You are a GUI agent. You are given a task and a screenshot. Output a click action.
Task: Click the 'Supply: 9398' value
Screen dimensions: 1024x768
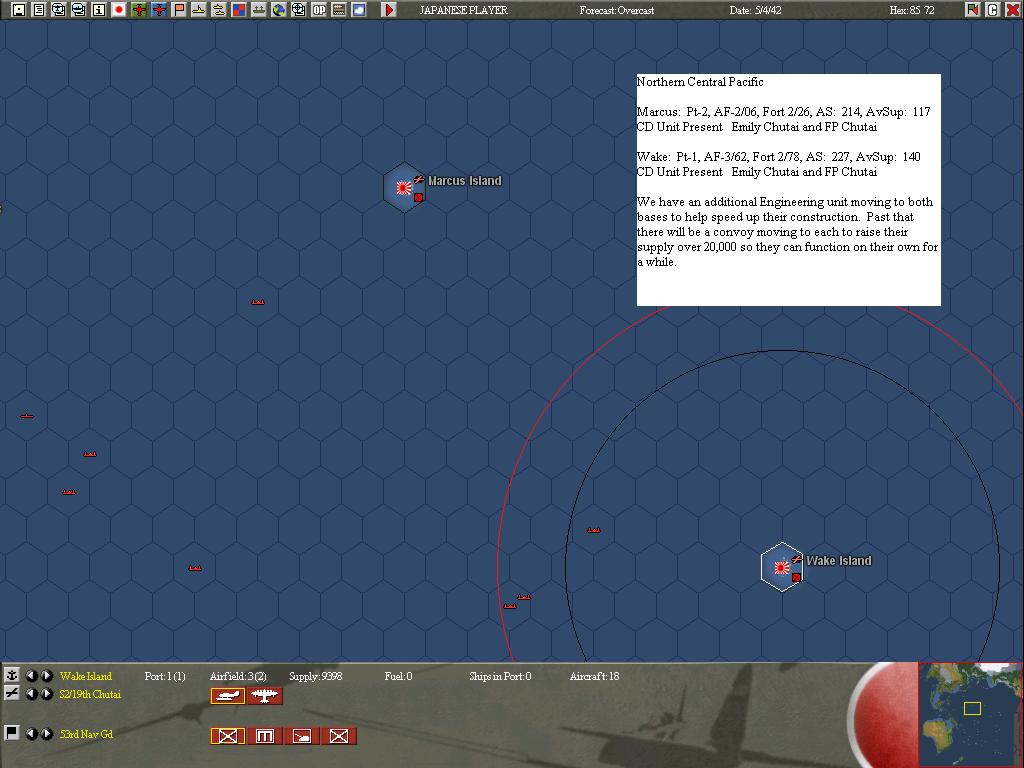pos(315,676)
